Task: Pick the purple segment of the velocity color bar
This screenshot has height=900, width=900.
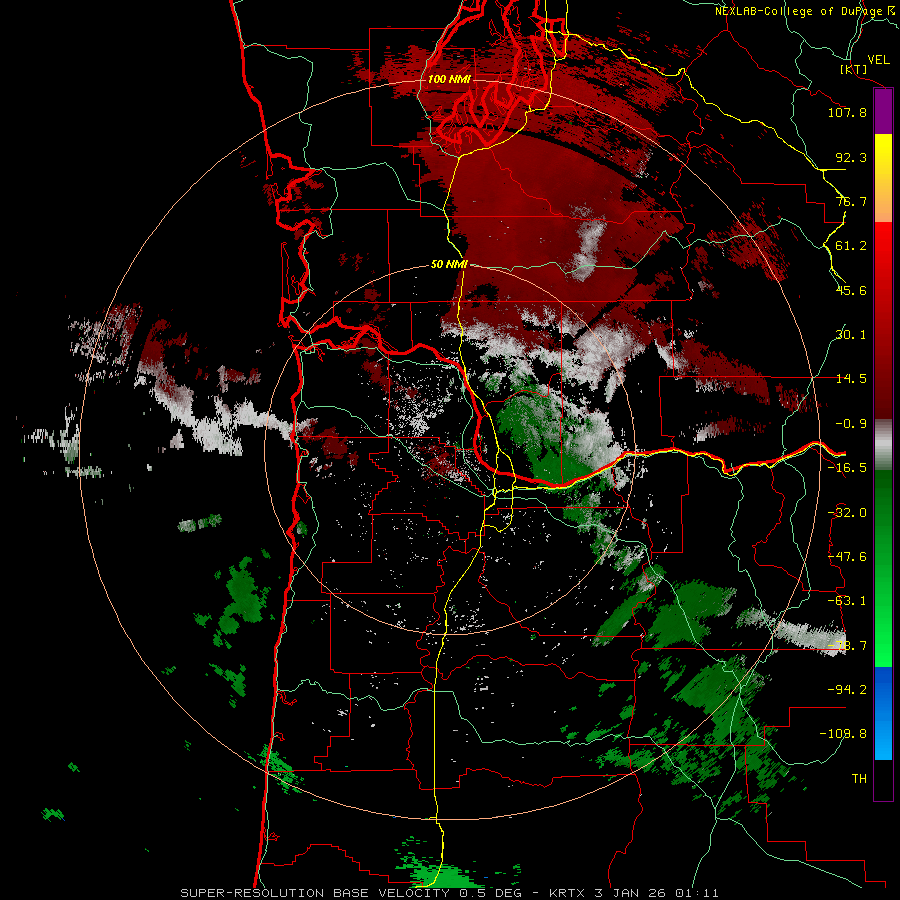Action: click(x=883, y=111)
